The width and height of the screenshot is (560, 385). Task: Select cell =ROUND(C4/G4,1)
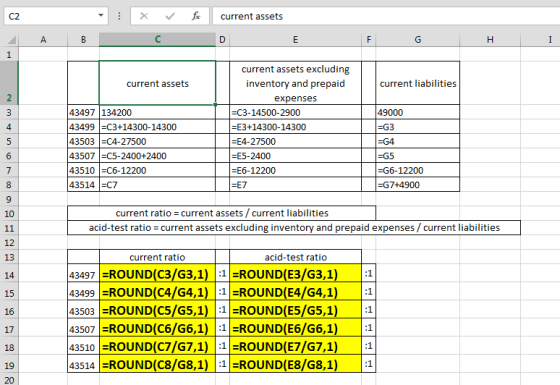coord(157,292)
